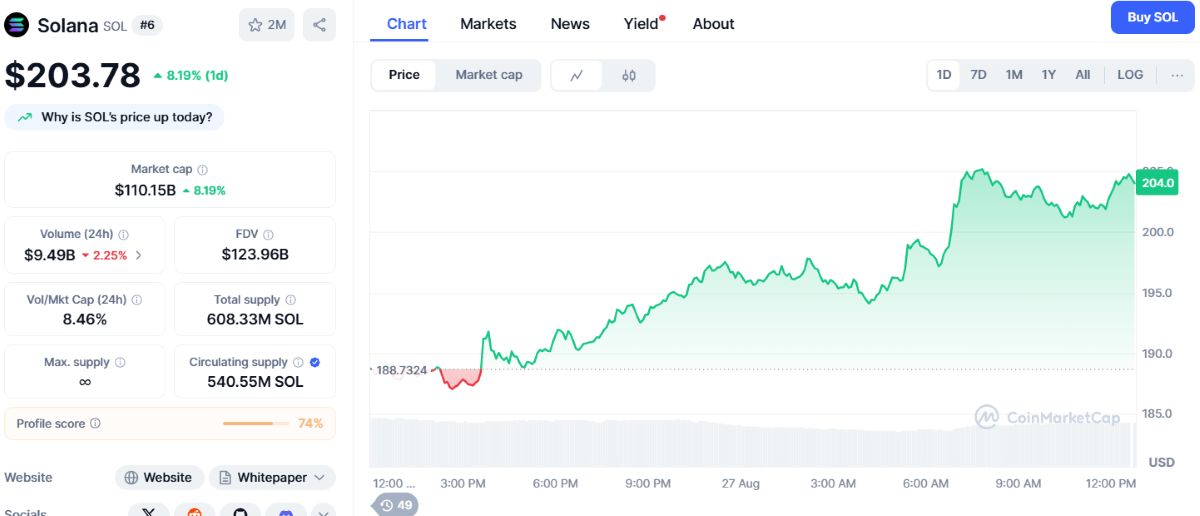Click the Profile score progress bar

click(x=256, y=424)
